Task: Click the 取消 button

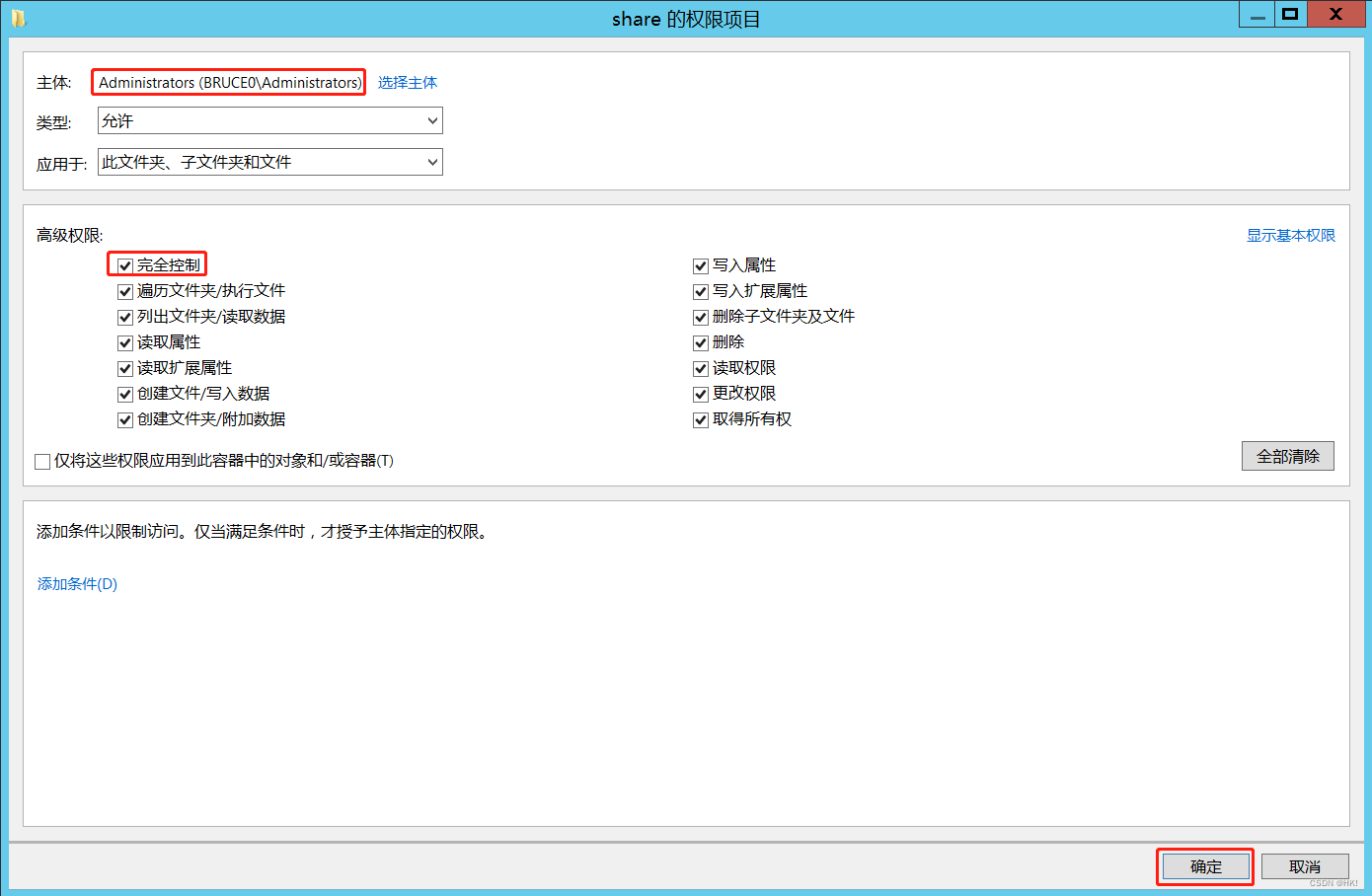Action: [x=1304, y=866]
